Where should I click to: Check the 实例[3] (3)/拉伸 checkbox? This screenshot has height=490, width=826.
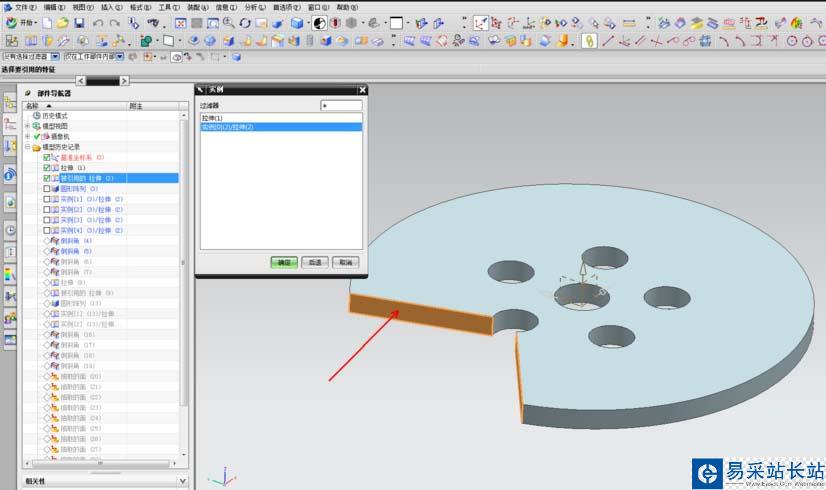pos(47,220)
